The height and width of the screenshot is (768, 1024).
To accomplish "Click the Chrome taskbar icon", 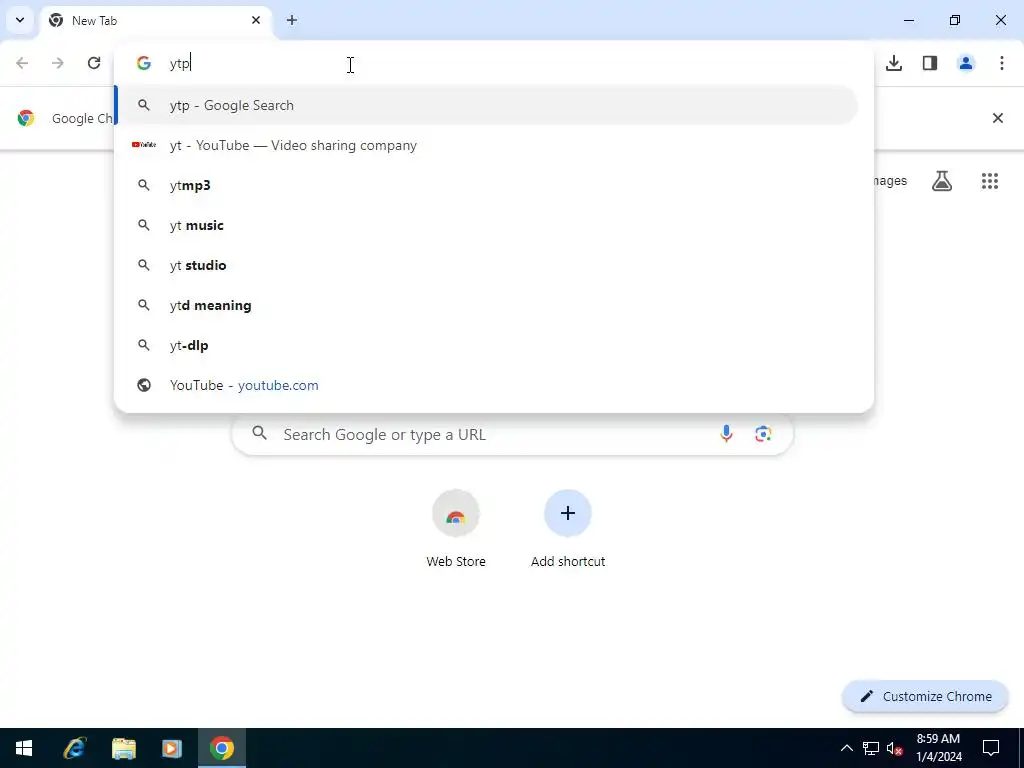I will (x=221, y=748).
